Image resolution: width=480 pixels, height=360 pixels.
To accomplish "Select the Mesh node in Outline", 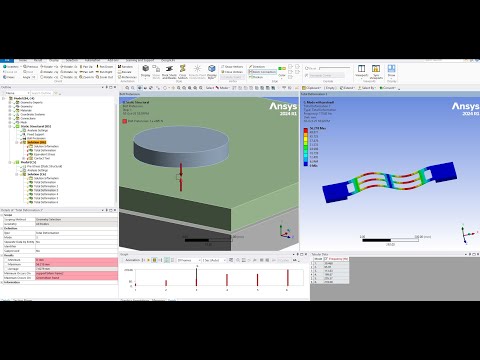I will tap(24, 122).
